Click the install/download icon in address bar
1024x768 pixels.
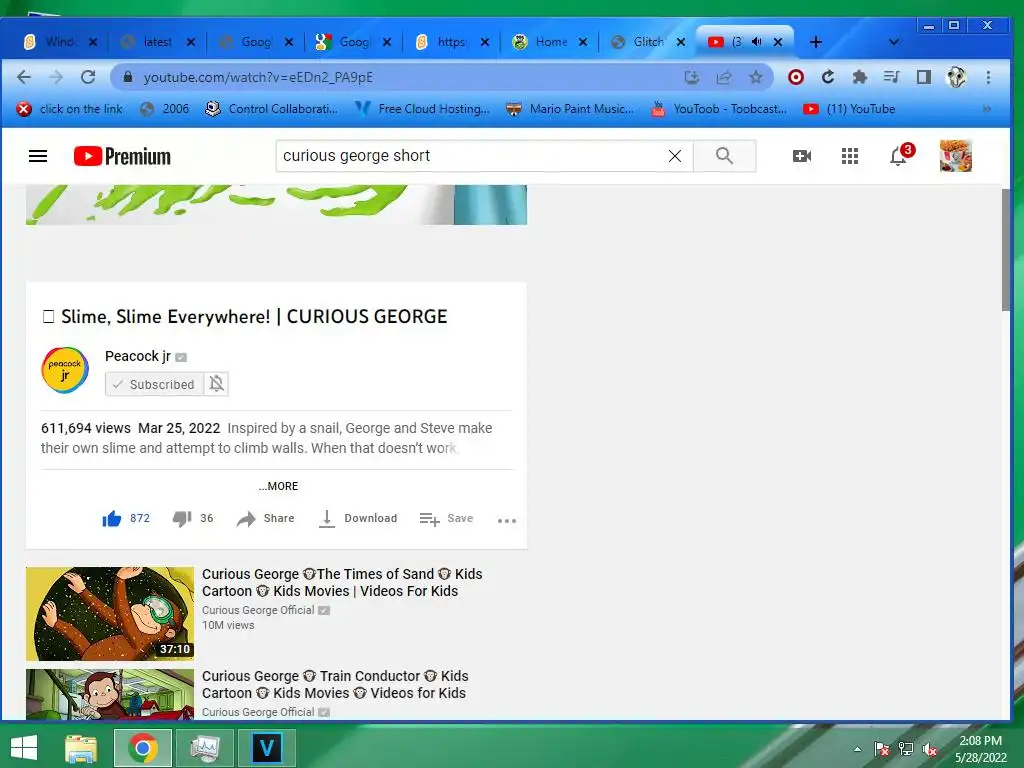pyautogui.click(x=692, y=77)
